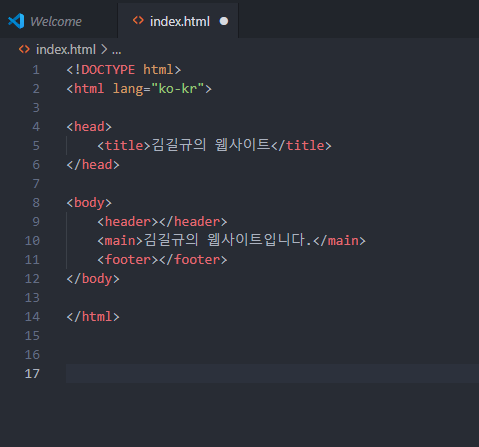The image size is (479, 447).
Task: Click the opening head tag on line 4
Action: tap(89, 127)
